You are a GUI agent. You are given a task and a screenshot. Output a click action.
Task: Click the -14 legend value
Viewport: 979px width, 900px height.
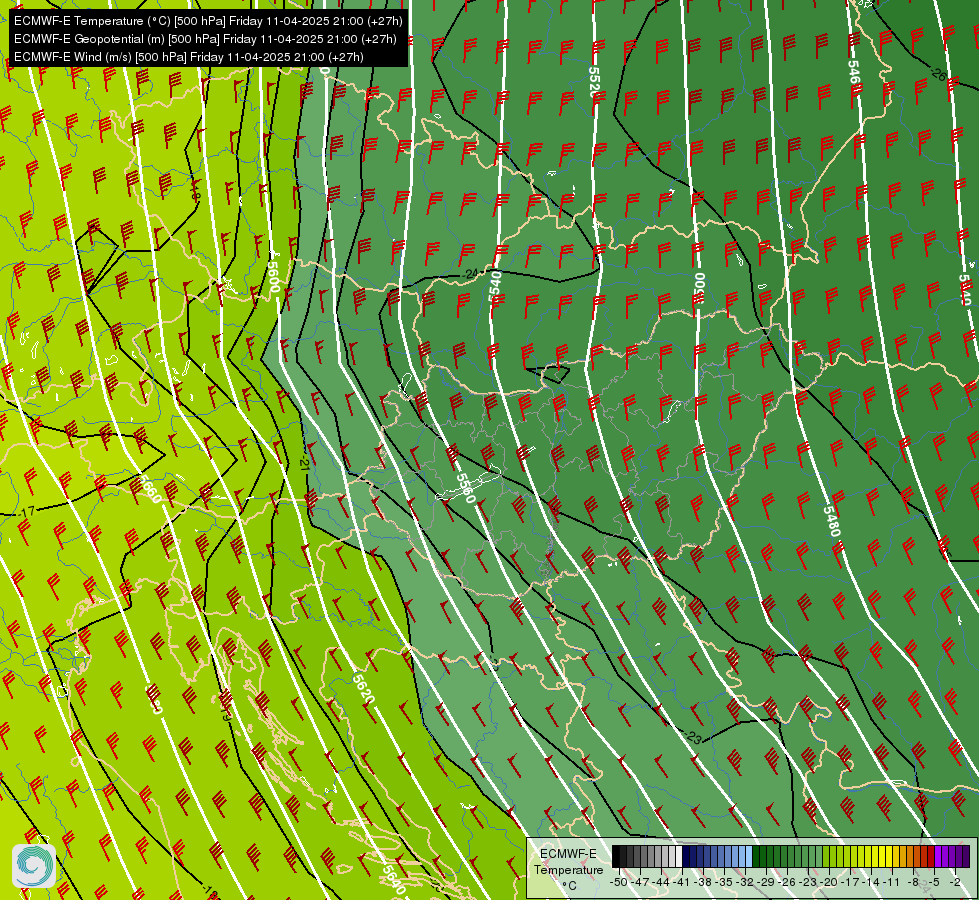871,882
